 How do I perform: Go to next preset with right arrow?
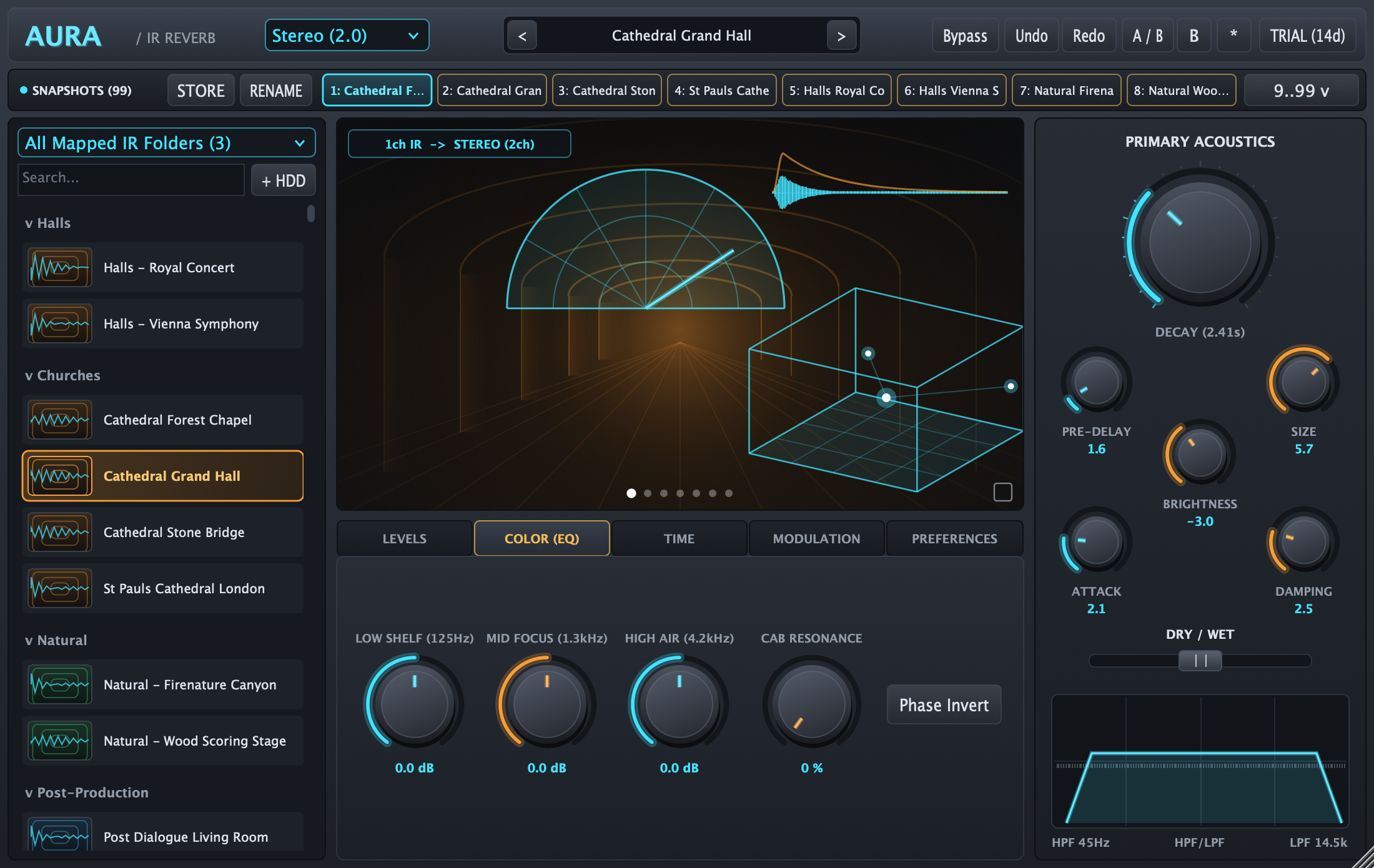tap(841, 36)
